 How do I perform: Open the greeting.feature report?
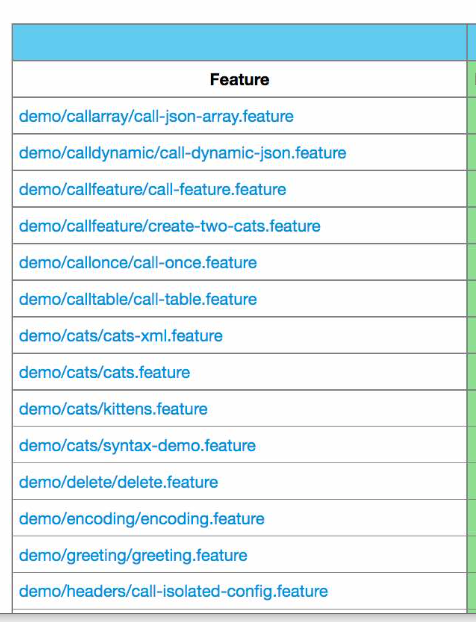133,555
